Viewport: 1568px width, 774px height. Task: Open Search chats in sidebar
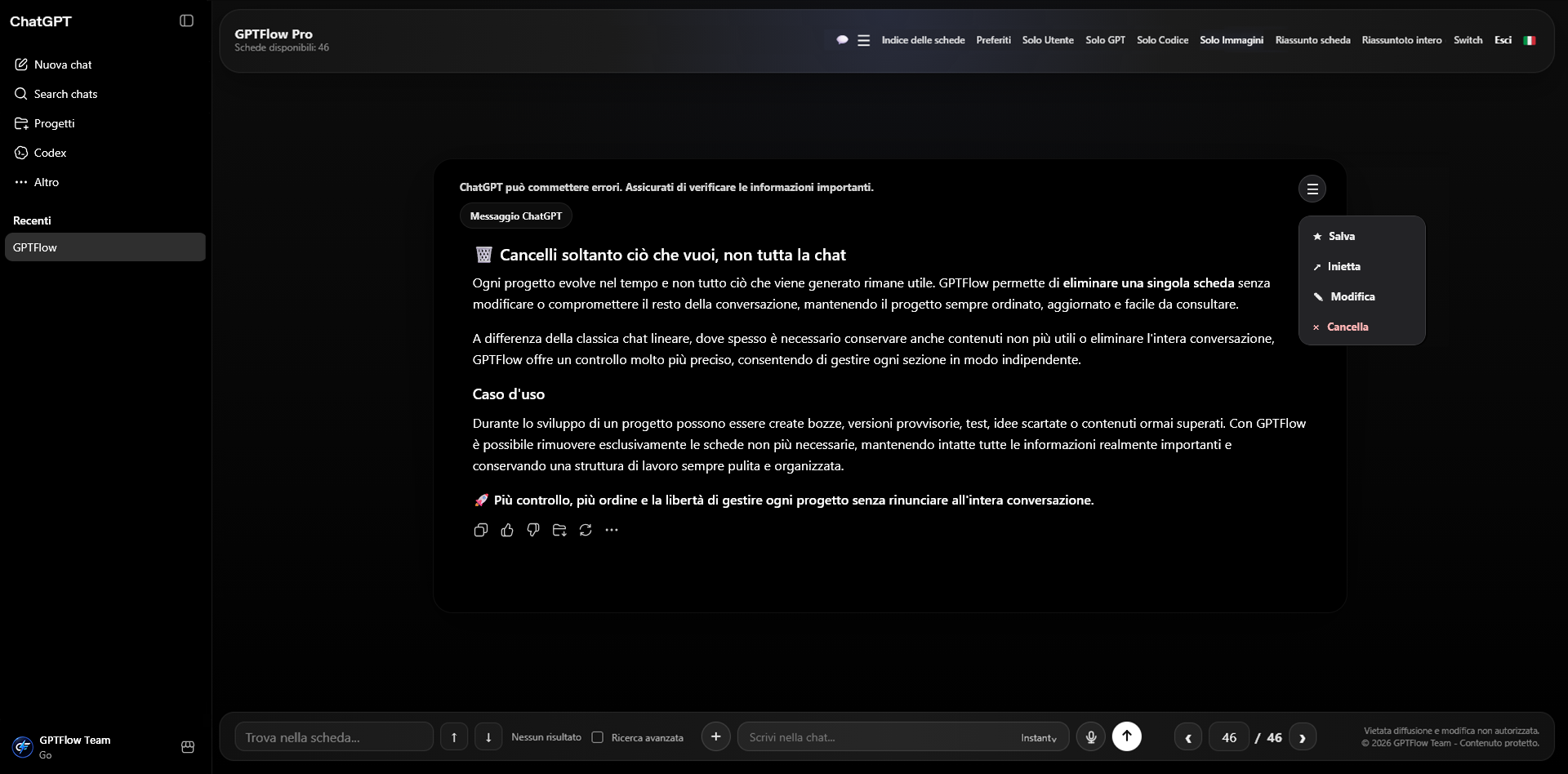click(x=105, y=94)
